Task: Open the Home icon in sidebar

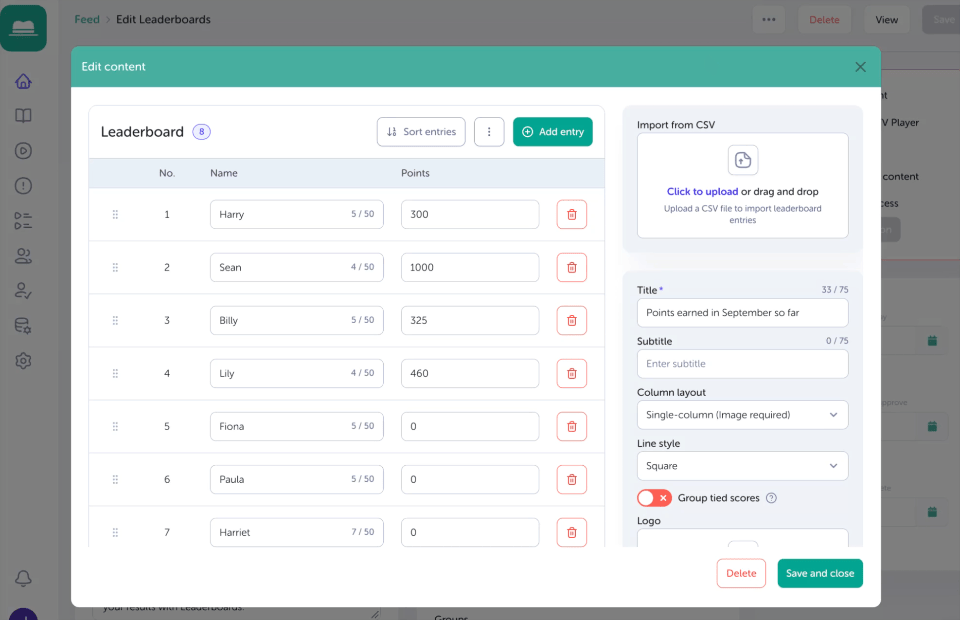Action: [x=23, y=81]
